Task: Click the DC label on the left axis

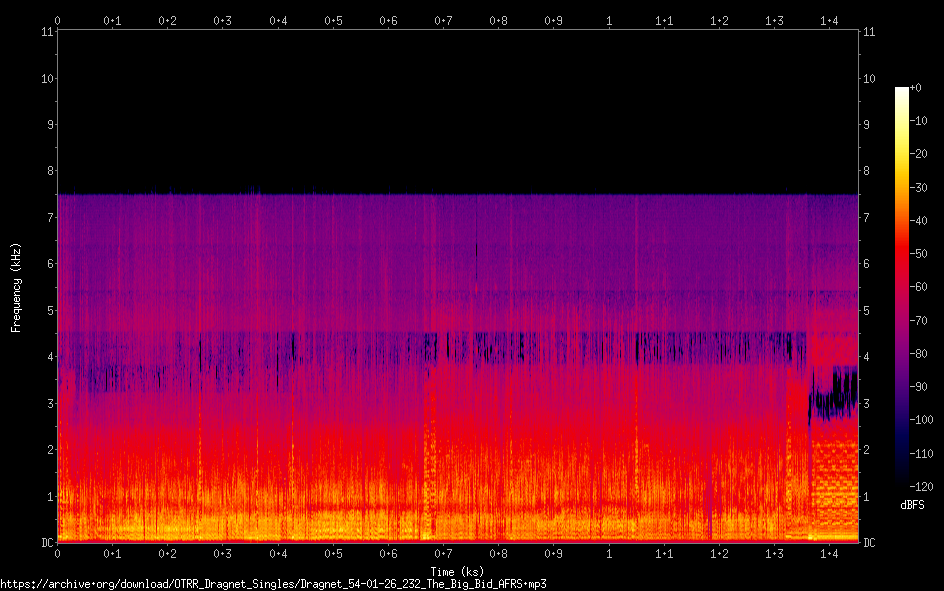Action: [x=45, y=542]
